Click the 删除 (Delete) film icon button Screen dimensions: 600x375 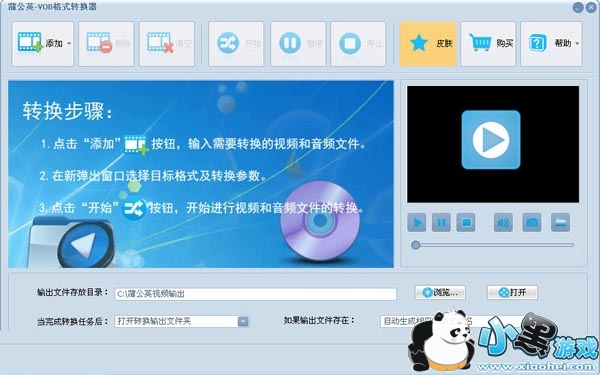(106, 44)
